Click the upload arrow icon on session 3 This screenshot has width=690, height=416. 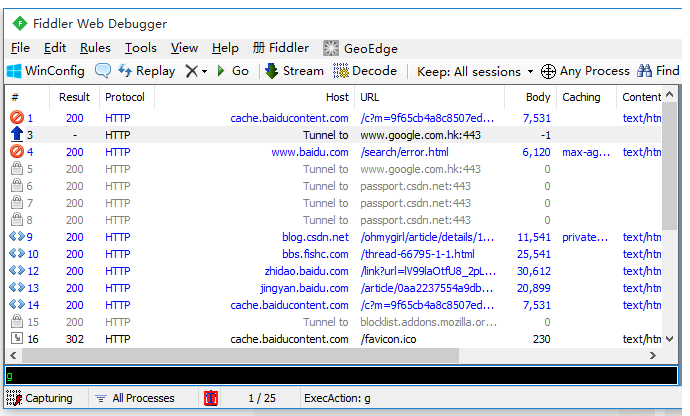pyautogui.click(x=17, y=134)
